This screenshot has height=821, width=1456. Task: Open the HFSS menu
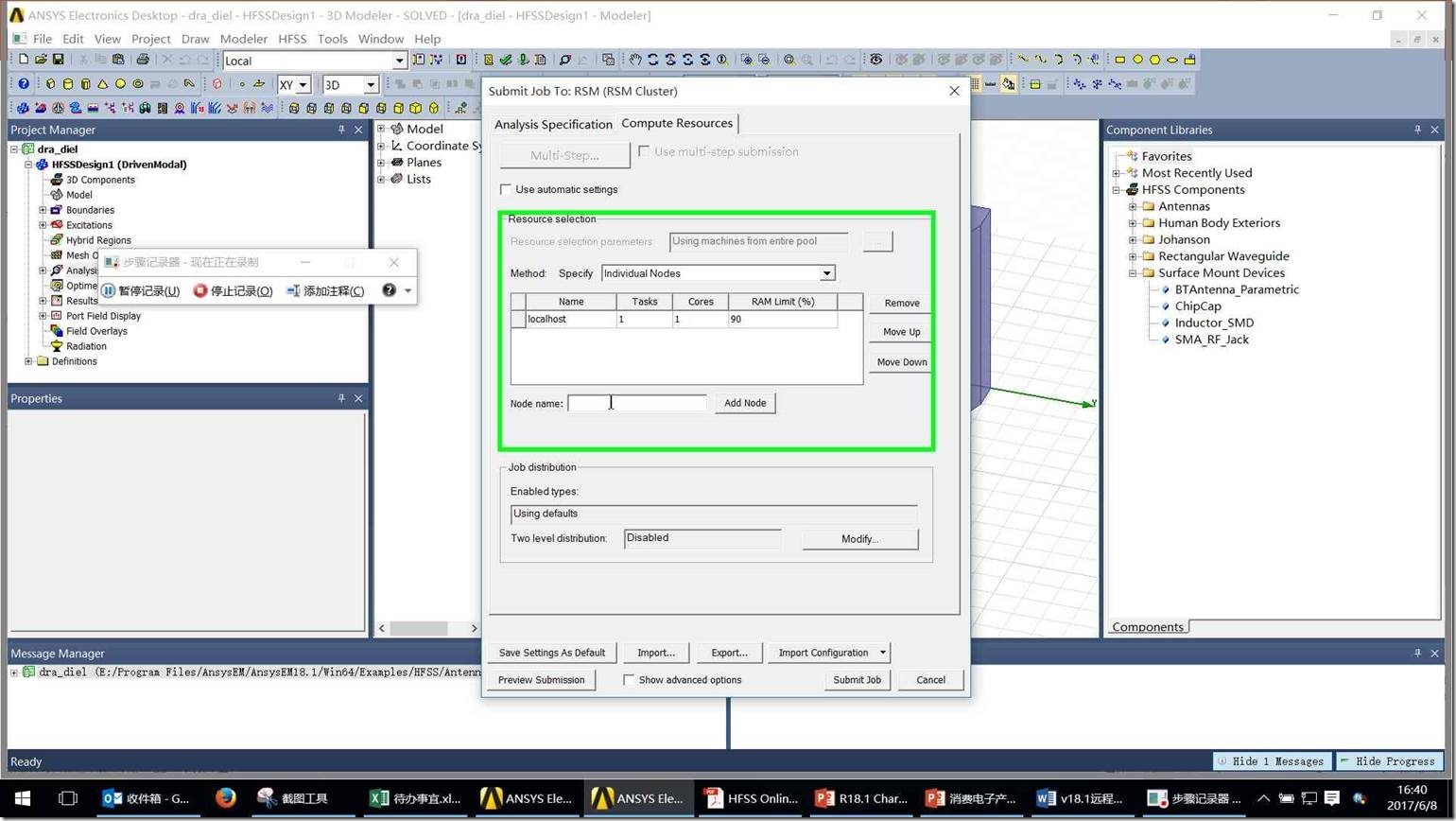click(292, 39)
